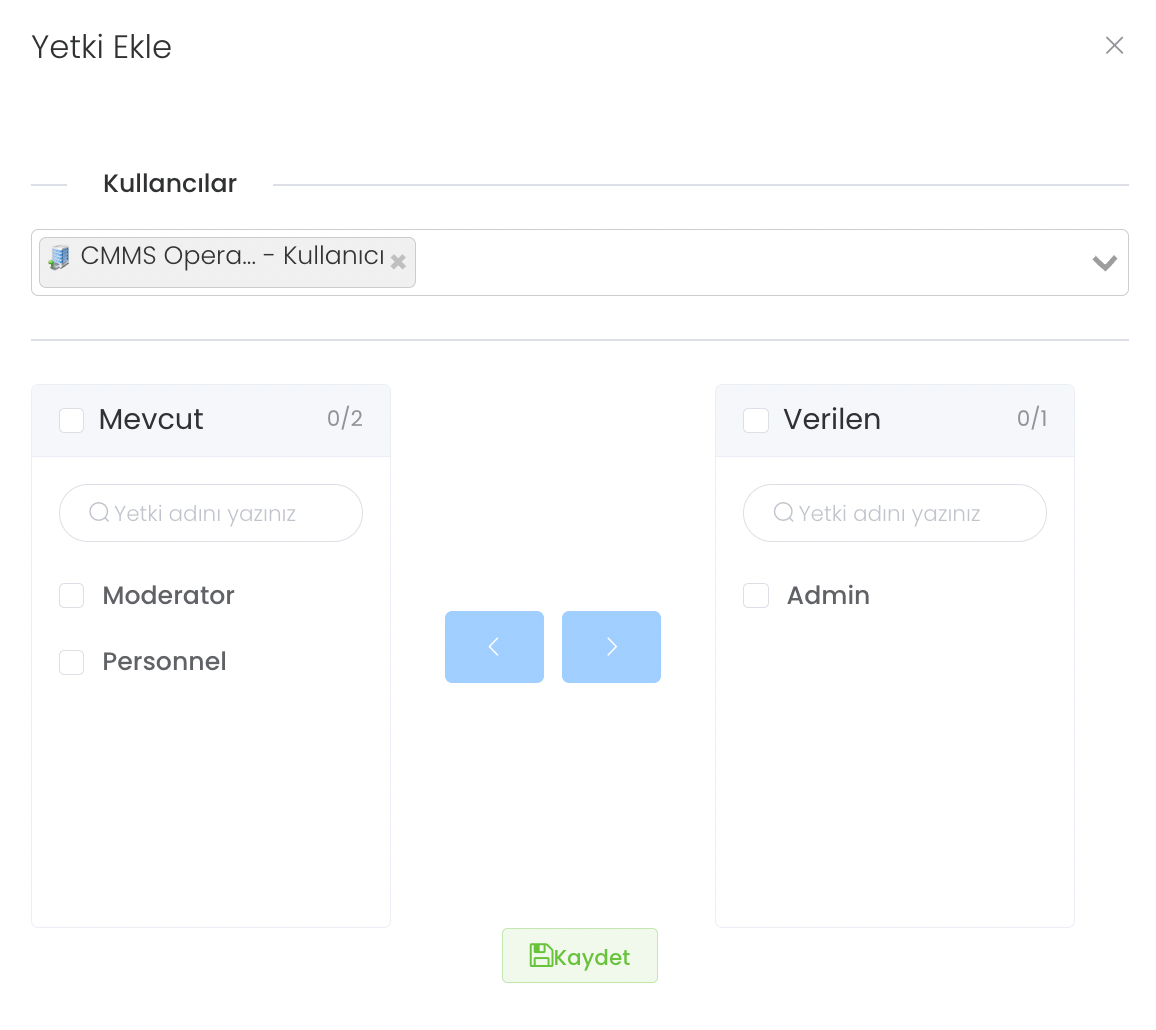Click the floppy disk save icon
This screenshot has height=1030, width=1156.
coord(541,956)
